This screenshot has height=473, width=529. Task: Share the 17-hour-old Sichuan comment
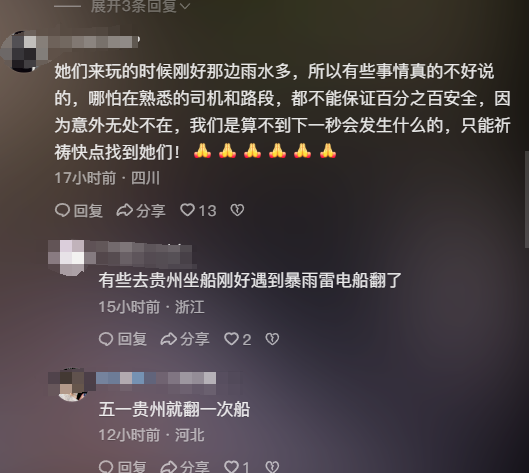tap(141, 211)
